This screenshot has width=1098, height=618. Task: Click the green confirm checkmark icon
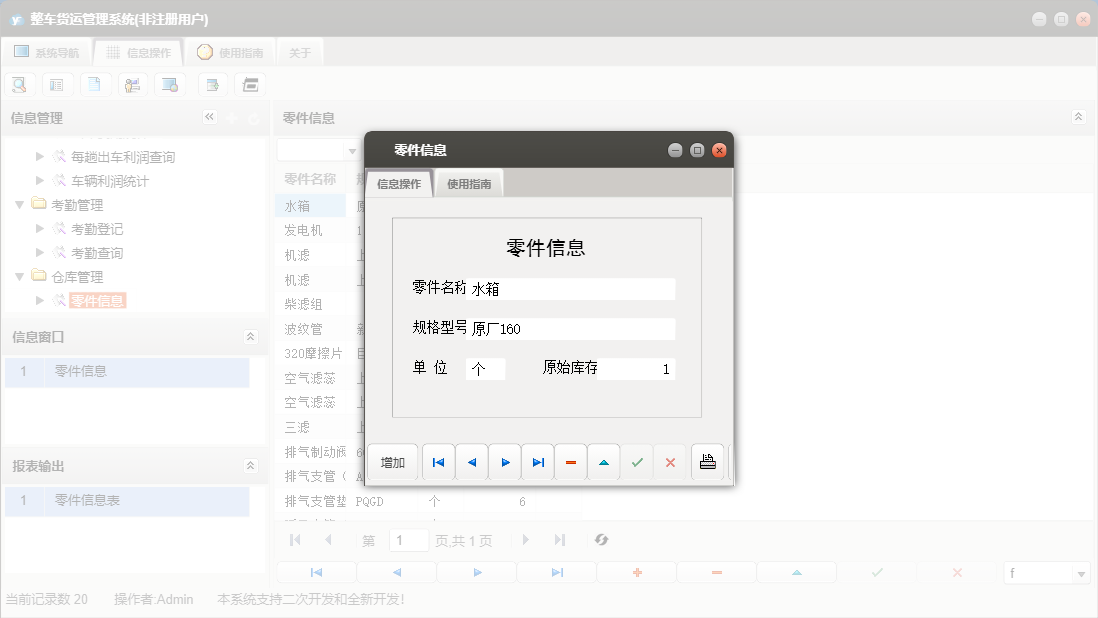(x=637, y=461)
